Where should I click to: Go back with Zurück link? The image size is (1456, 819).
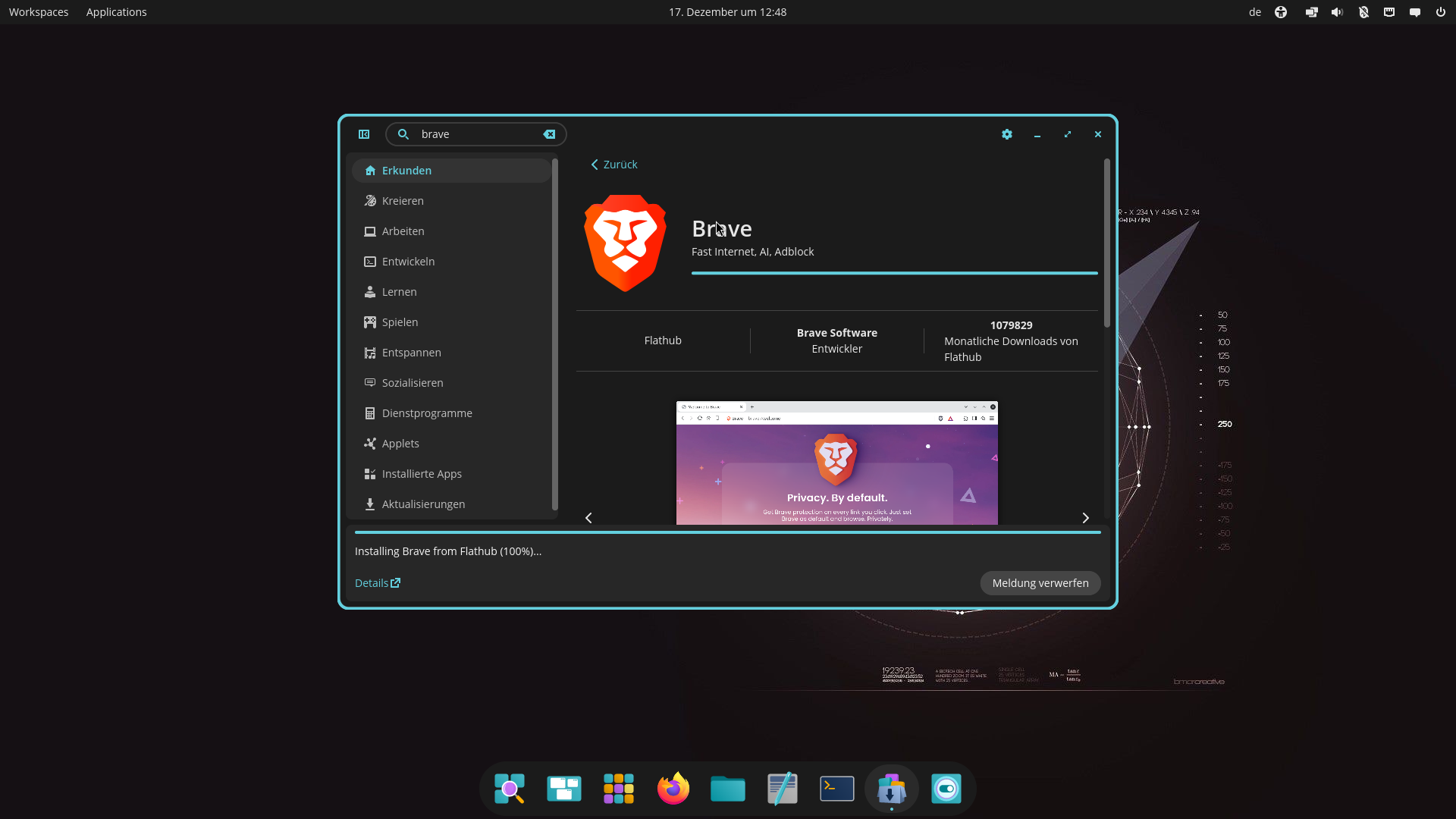614,165
